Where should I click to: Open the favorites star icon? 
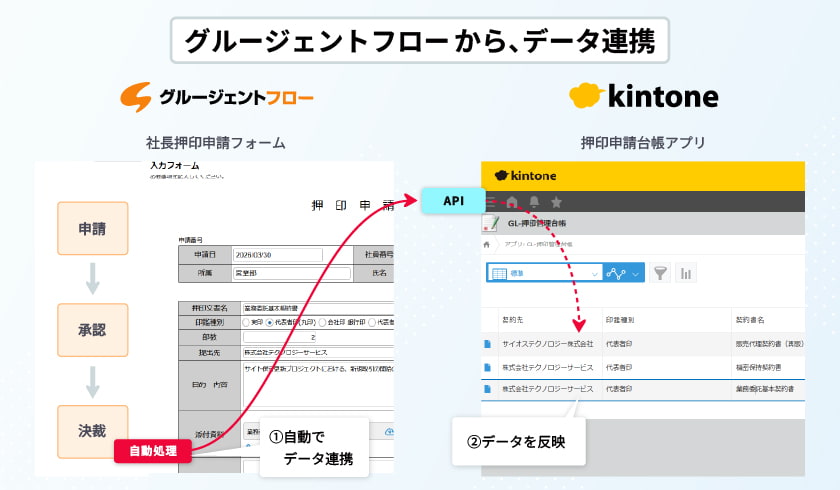[556, 202]
